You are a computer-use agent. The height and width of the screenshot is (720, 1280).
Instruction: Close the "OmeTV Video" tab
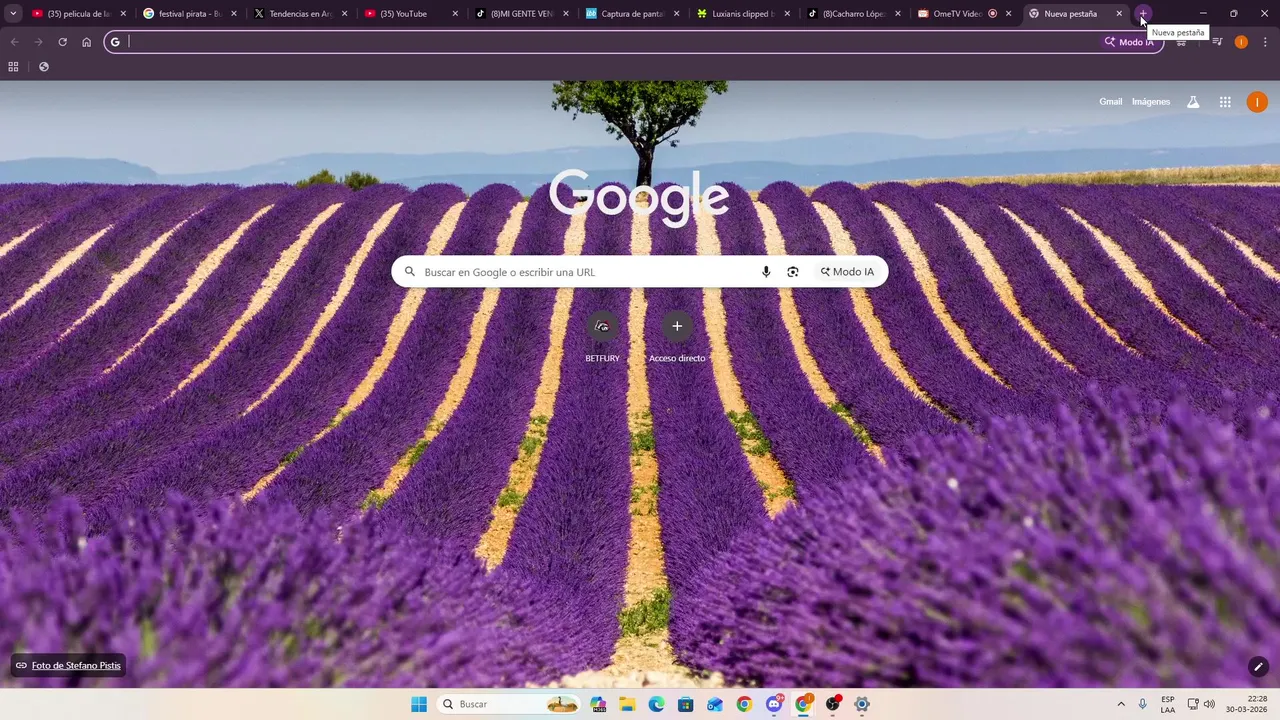(x=1008, y=14)
